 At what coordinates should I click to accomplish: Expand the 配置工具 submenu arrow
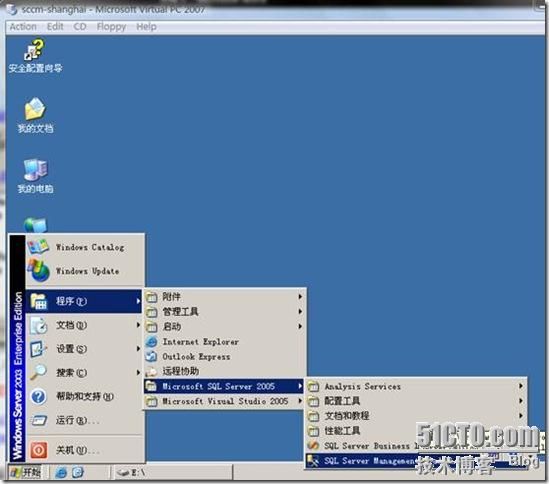pos(521,401)
